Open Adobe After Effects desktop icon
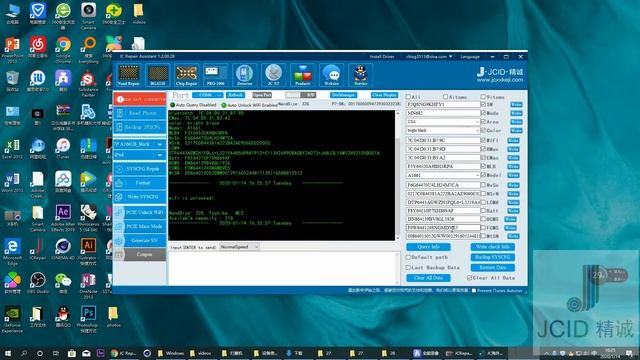The height and width of the screenshot is (360, 640). [63, 218]
